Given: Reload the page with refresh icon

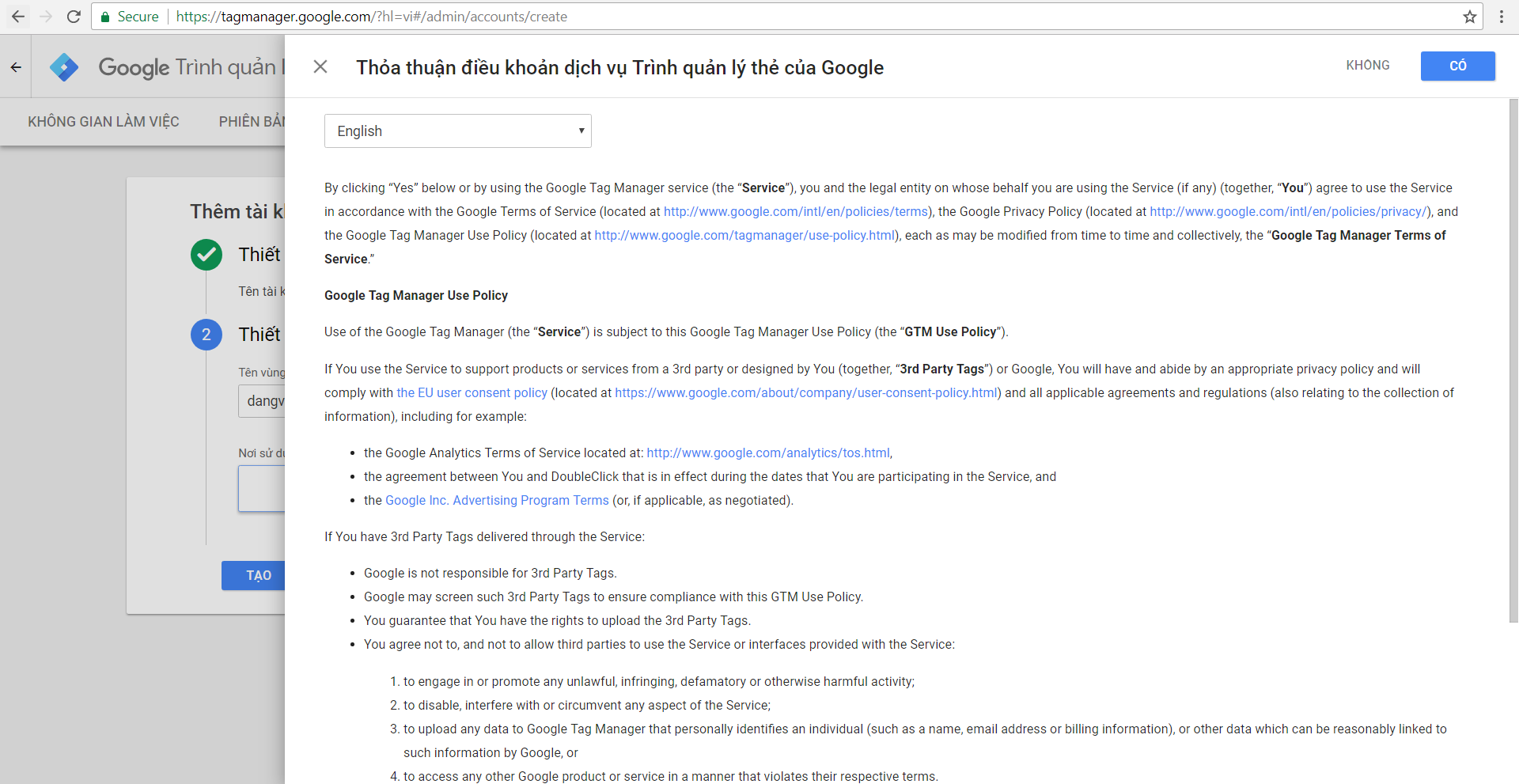Looking at the screenshot, I should pos(74,17).
